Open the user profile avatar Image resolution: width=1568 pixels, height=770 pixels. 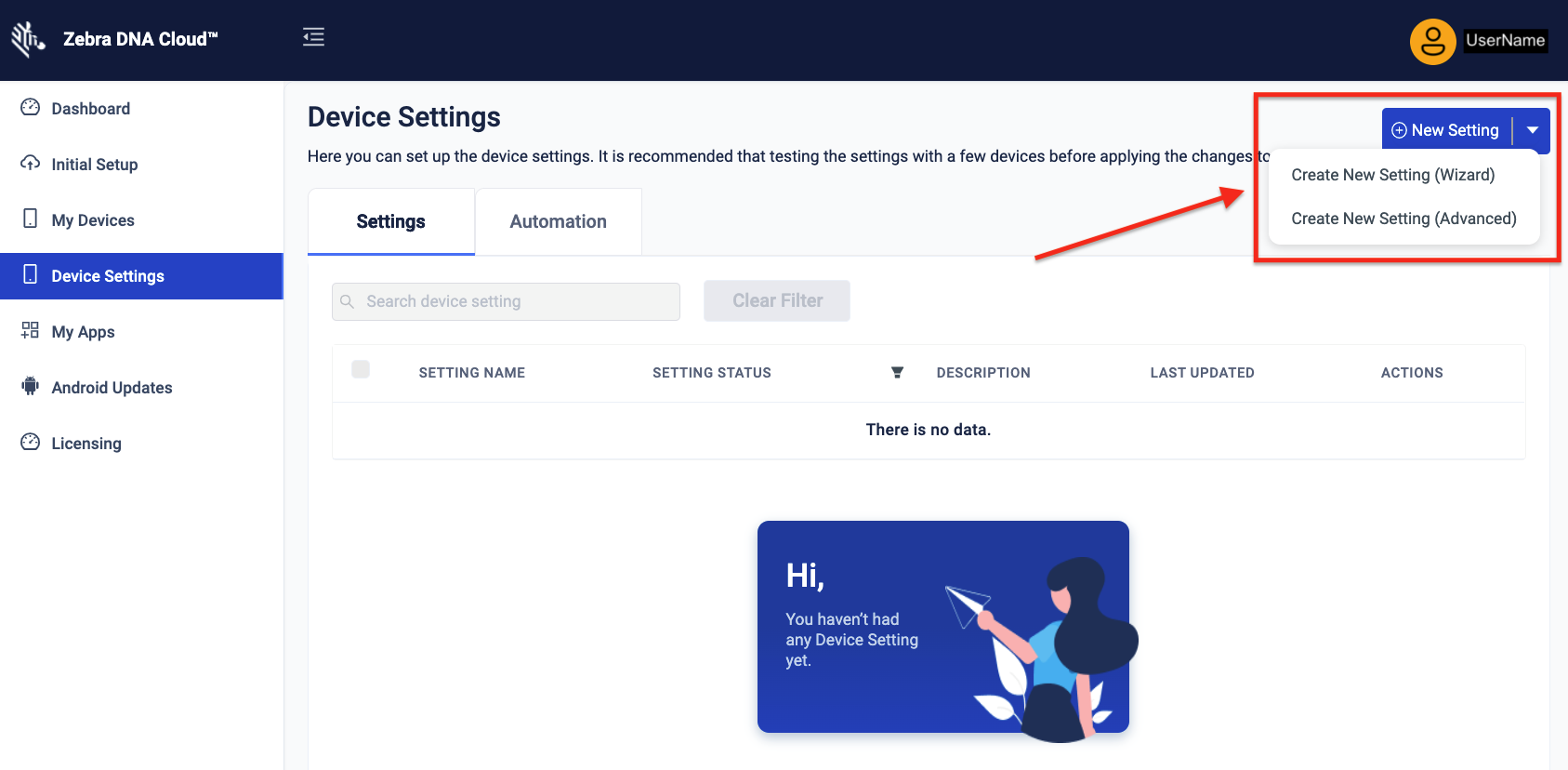[1432, 41]
